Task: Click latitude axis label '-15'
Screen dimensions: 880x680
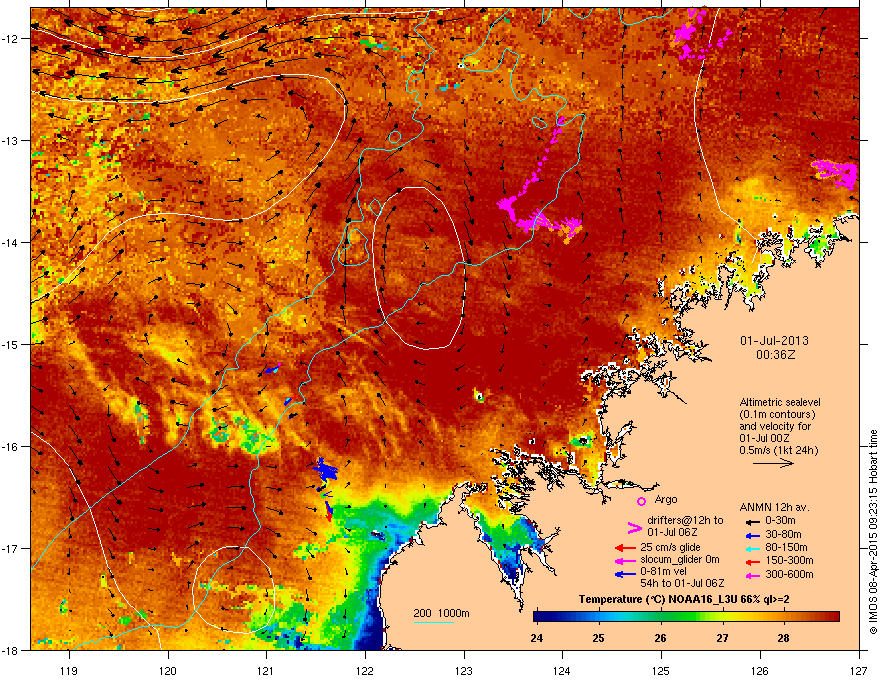Action: coord(10,344)
